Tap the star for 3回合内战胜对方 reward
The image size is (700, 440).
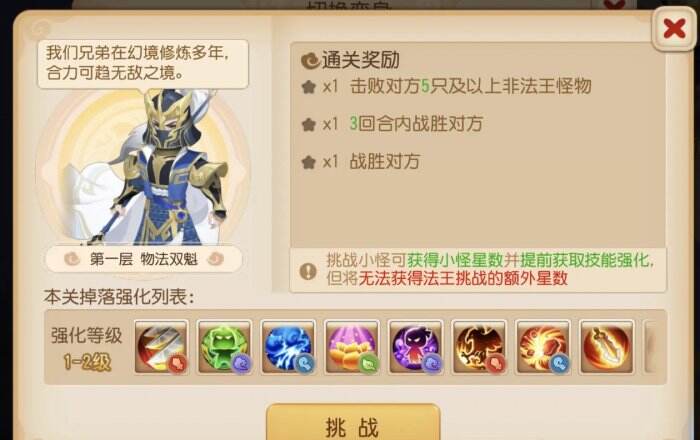tap(308, 124)
